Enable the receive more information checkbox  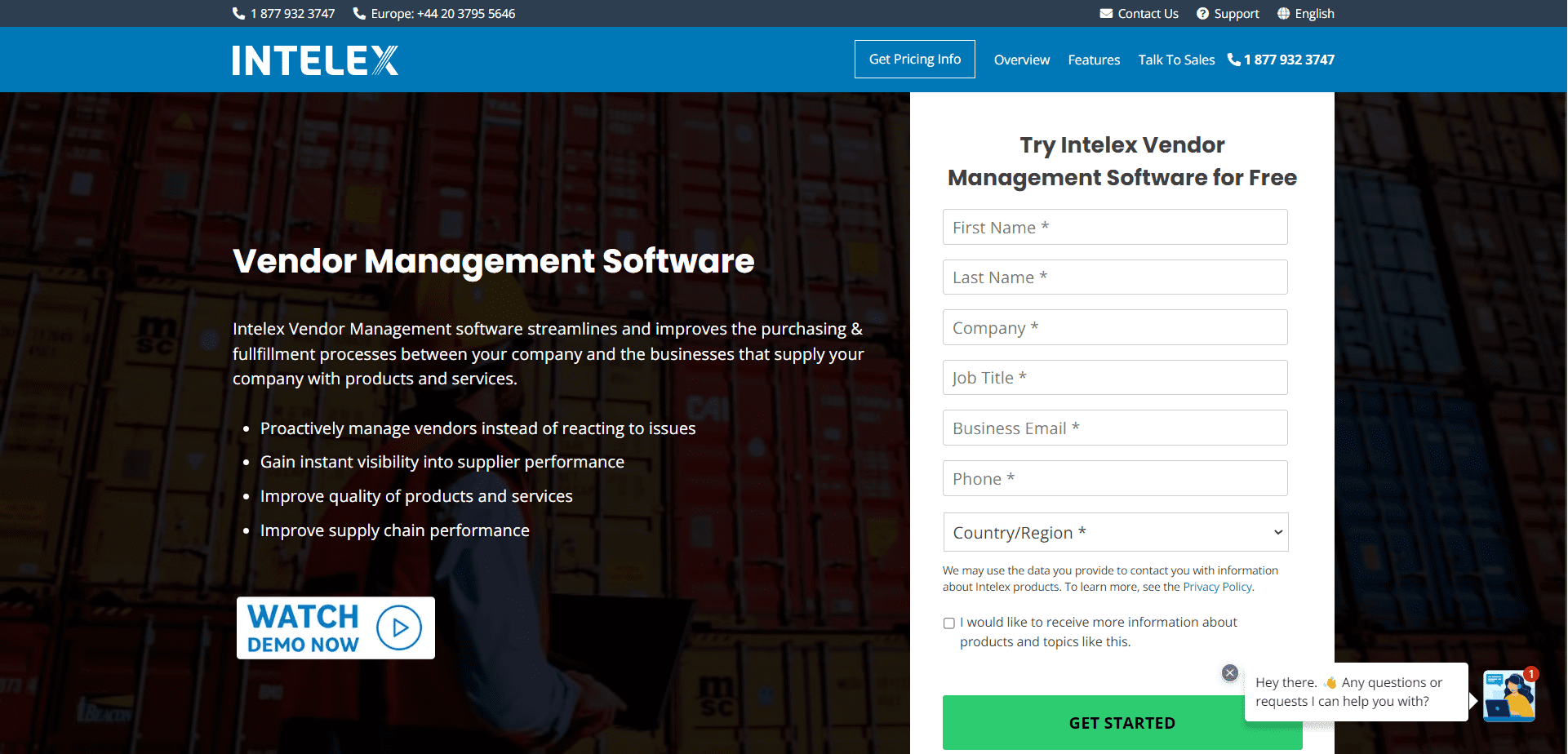pyautogui.click(x=948, y=623)
